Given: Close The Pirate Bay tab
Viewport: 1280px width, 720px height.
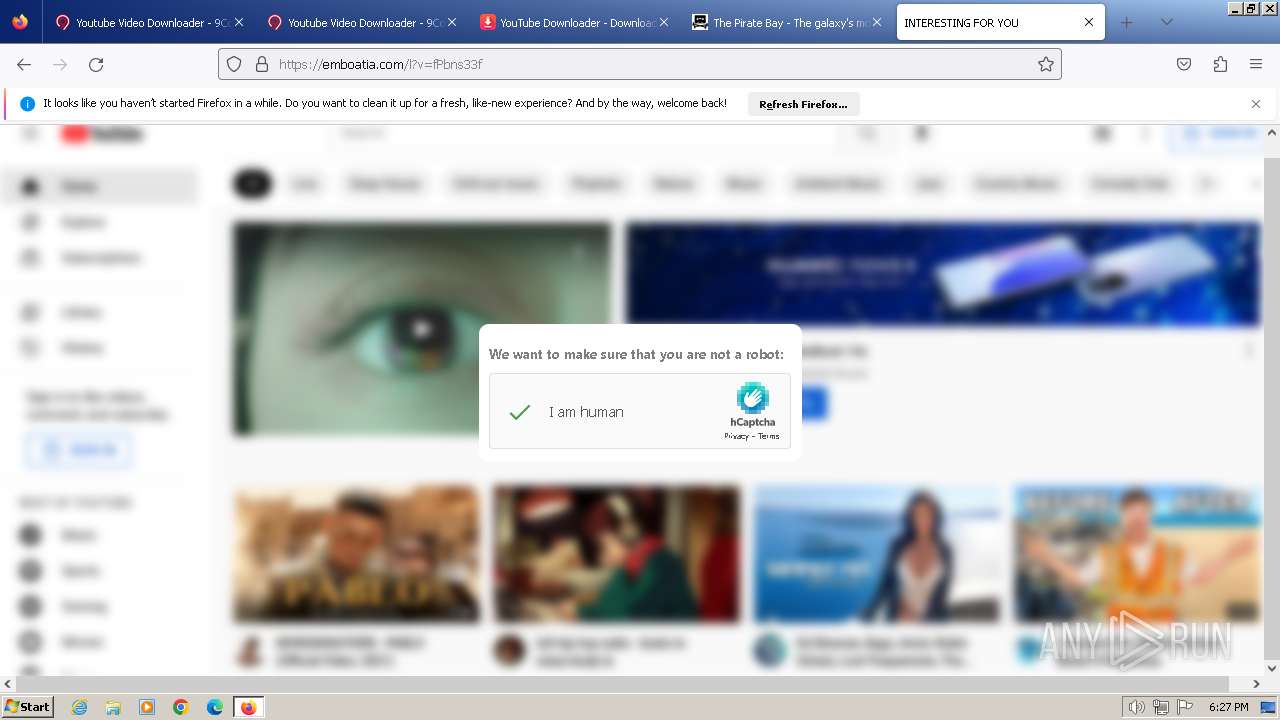Looking at the screenshot, I should (x=877, y=22).
